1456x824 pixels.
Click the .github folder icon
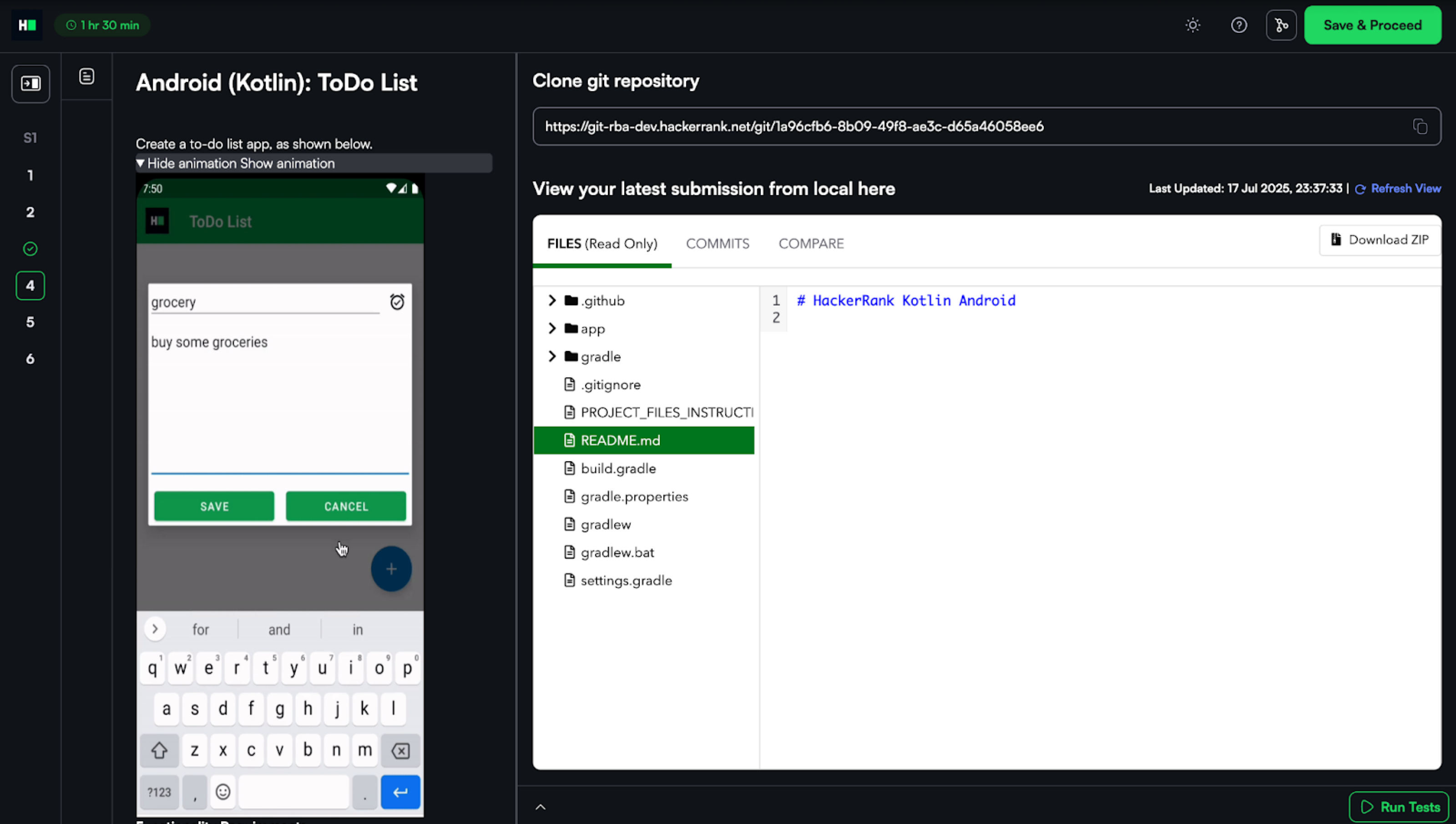(x=571, y=300)
